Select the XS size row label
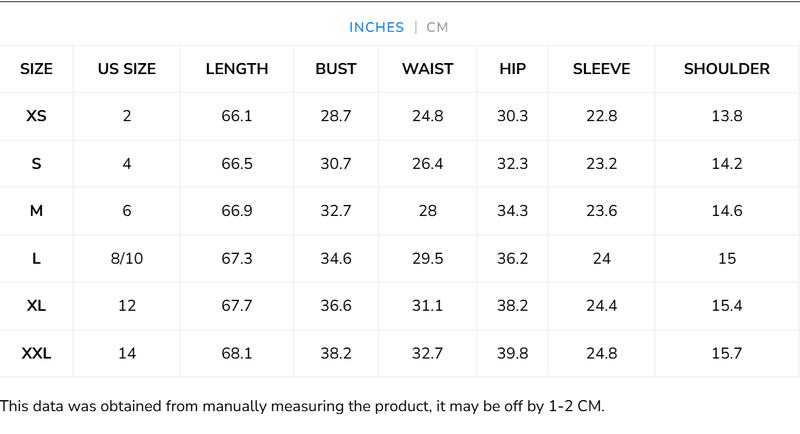This screenshot has height=434, width=800. [36, 116]
